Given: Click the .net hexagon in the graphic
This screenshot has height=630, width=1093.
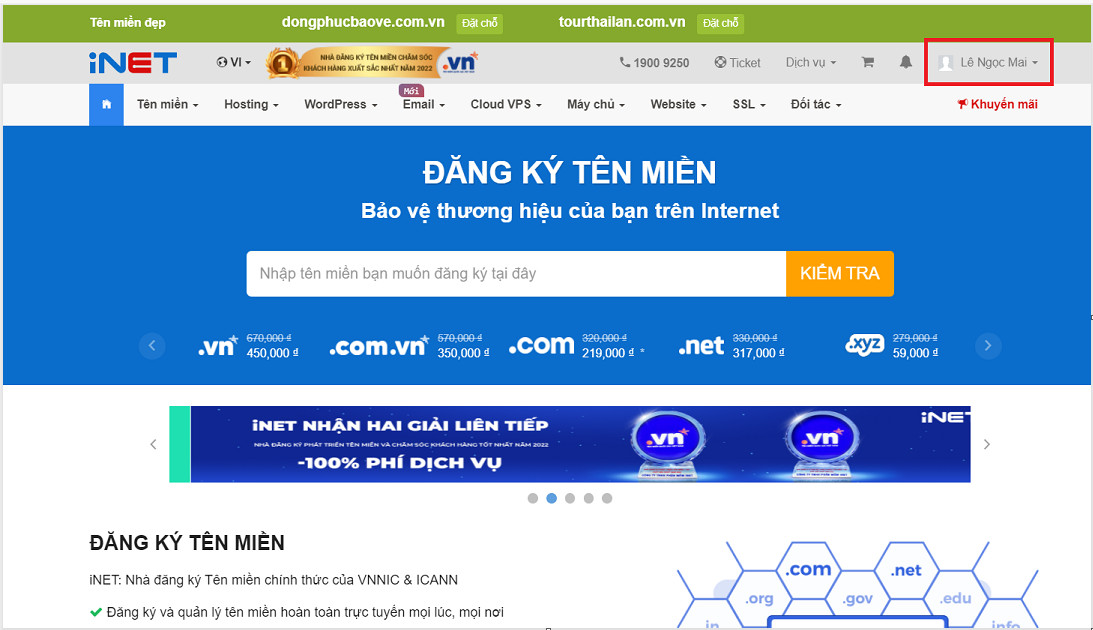Looking at the screenshot, I should coord(905,570).
